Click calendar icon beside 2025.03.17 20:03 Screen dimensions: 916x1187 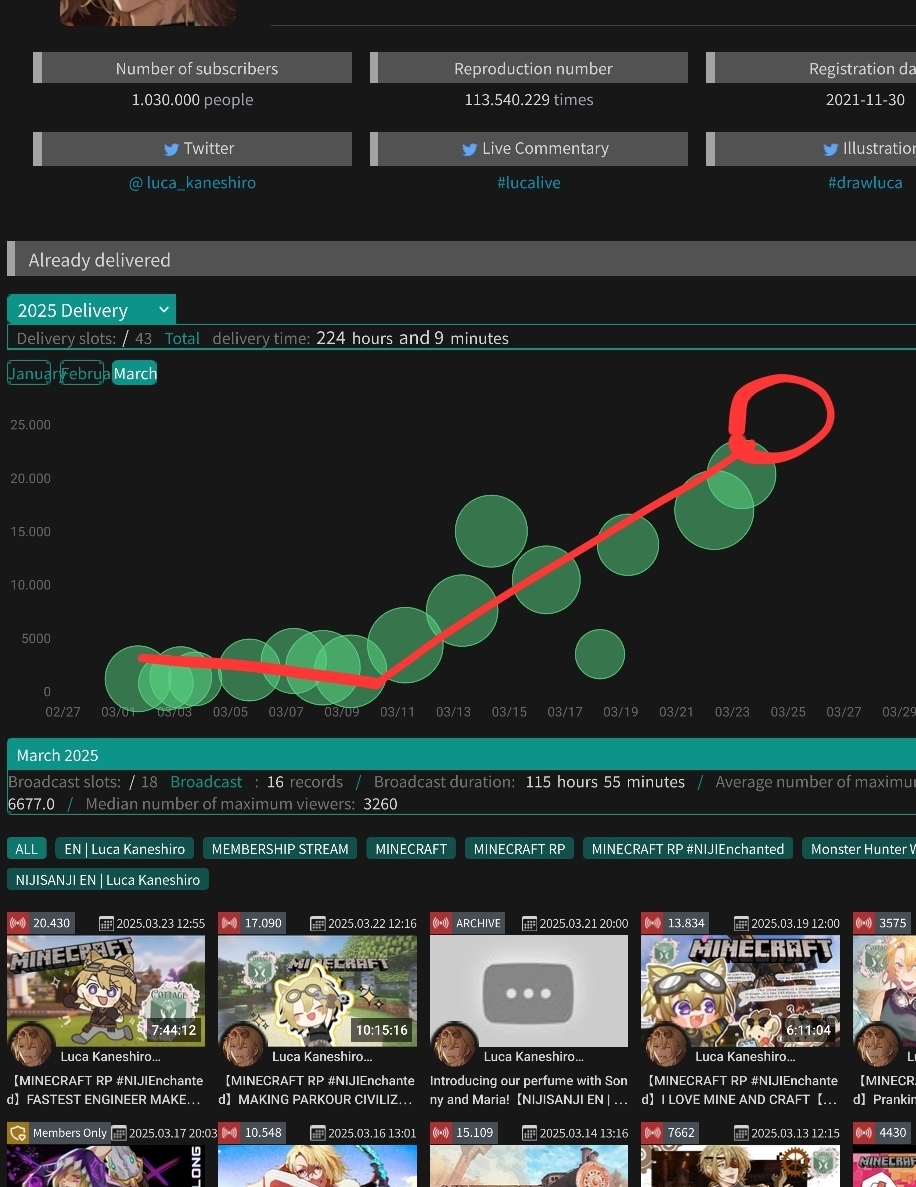(x=119, y=1133)
